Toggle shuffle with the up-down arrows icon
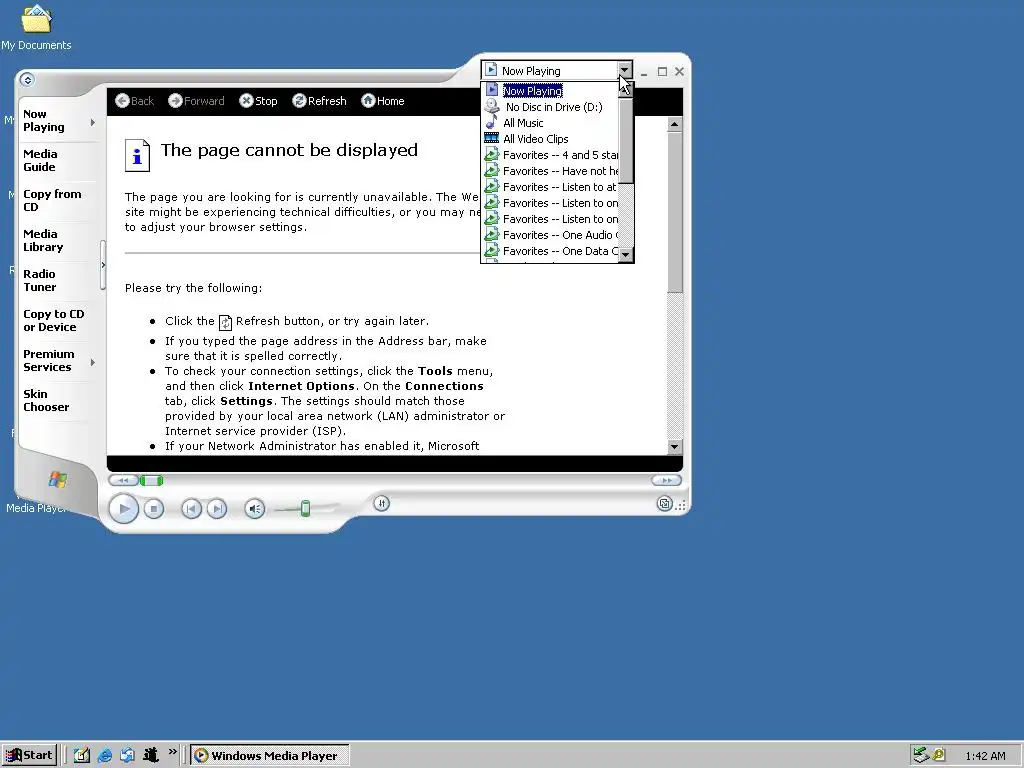 pos(381,504)
